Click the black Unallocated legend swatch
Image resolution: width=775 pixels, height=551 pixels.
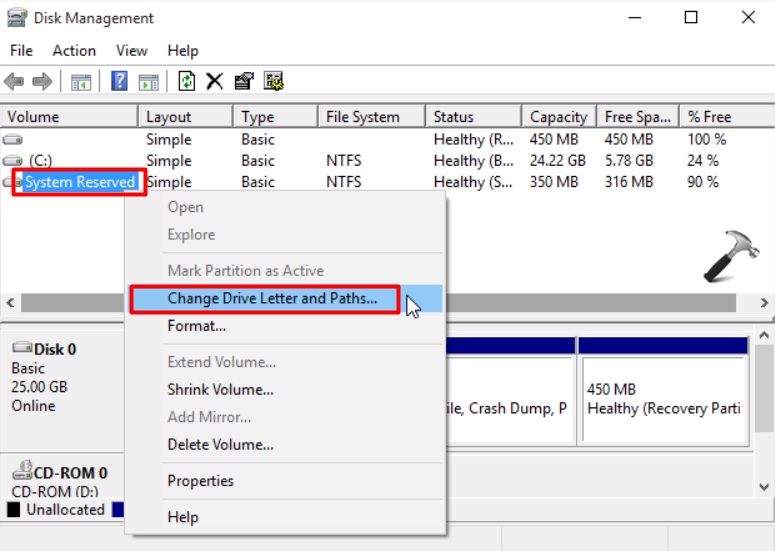14,509
